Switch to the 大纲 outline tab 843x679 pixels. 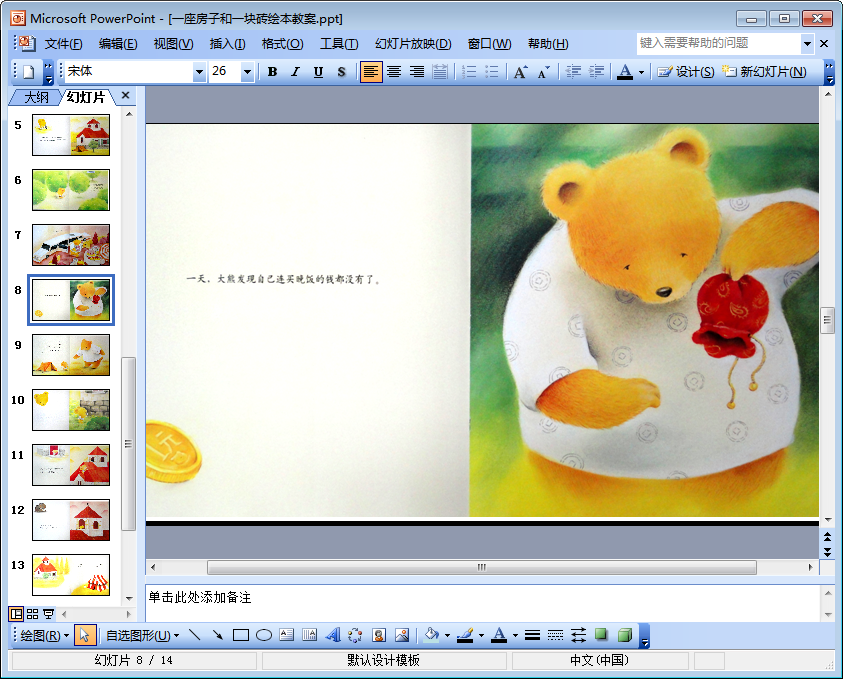pyautogui.click(x=36, y=97)
